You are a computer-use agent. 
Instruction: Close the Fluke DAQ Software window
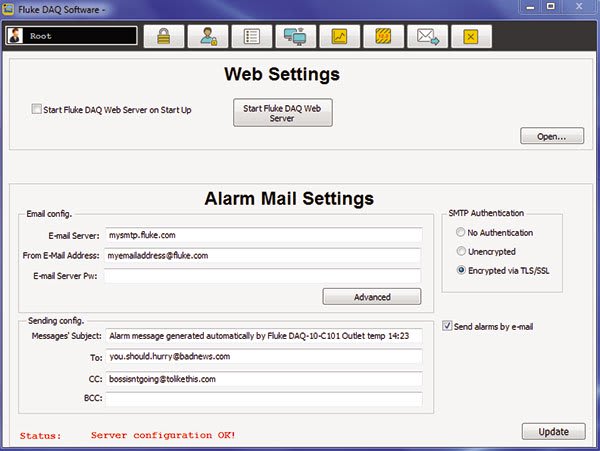pyautogui.click(x=579, y=7)
